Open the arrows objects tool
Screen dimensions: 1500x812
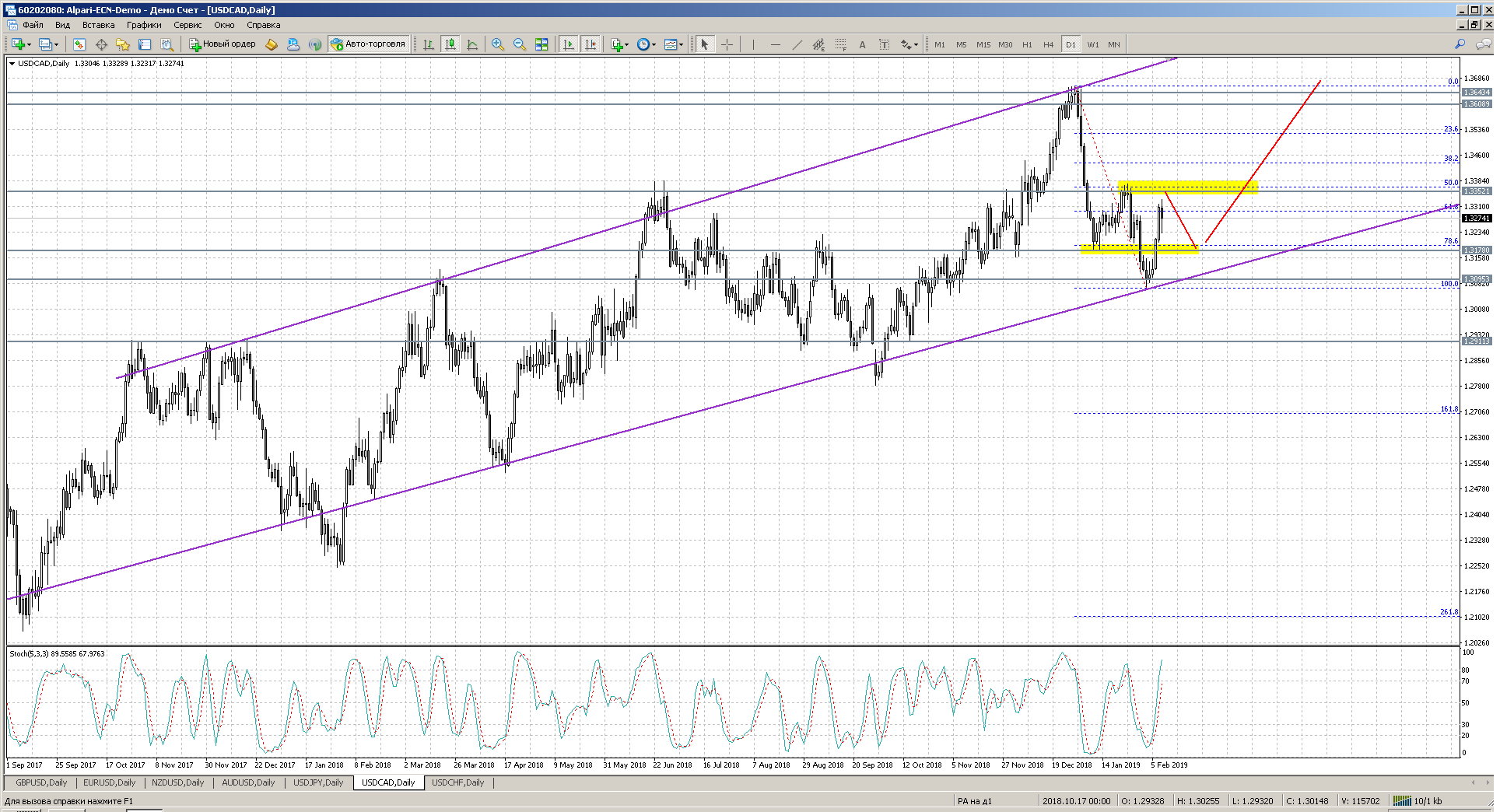pos(906,44)
